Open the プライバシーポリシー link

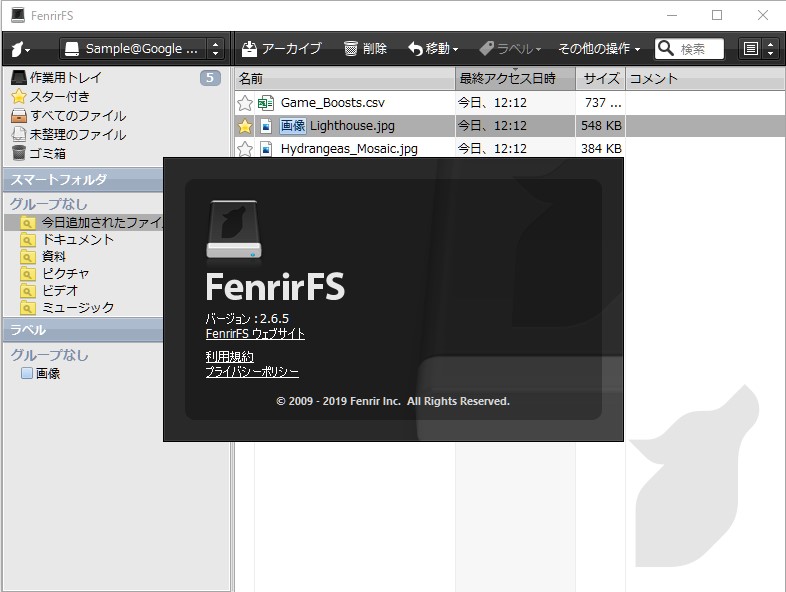click(x=252, y=372)
